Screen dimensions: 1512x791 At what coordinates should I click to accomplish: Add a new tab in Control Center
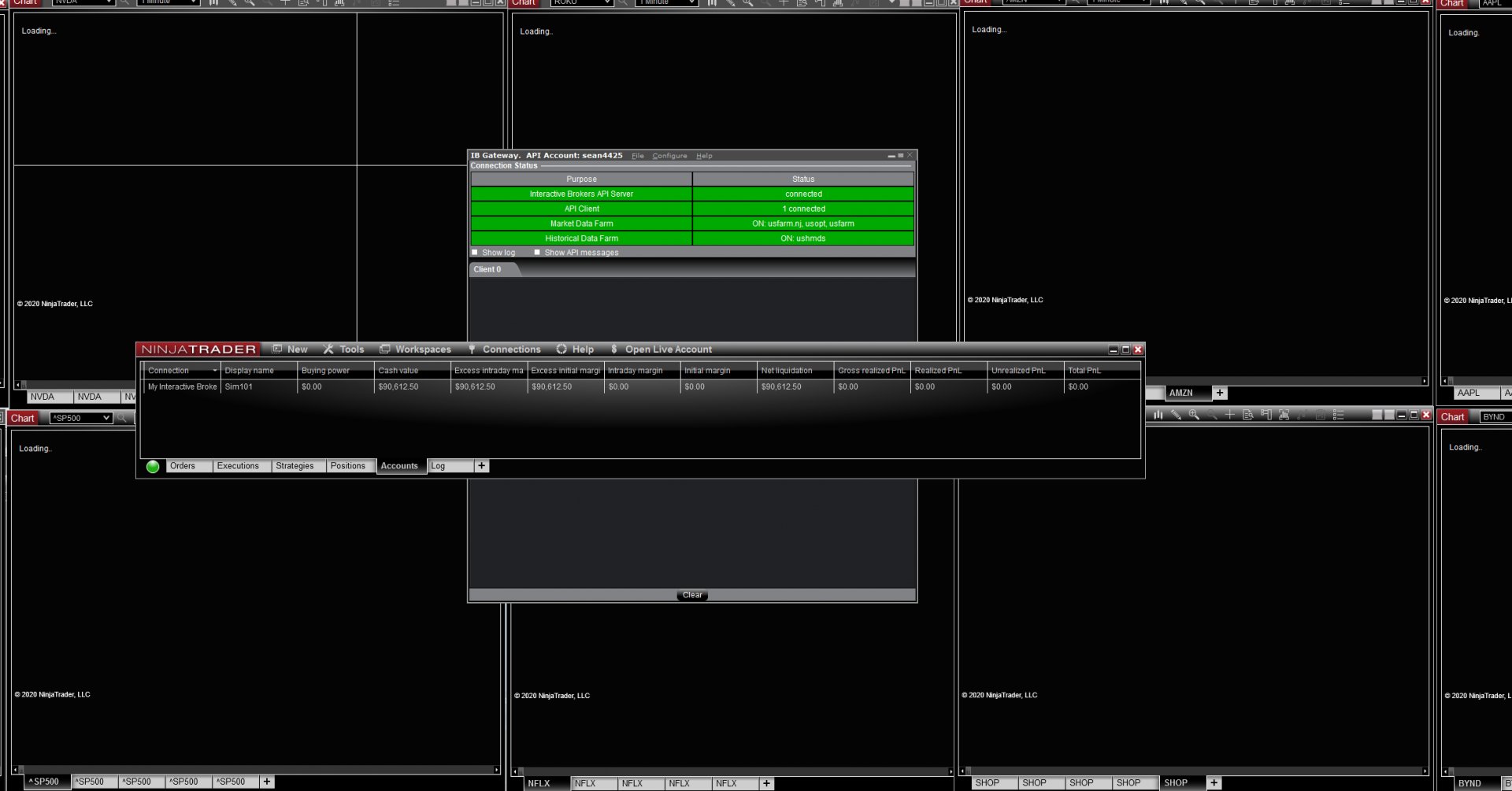pos(482,466)
